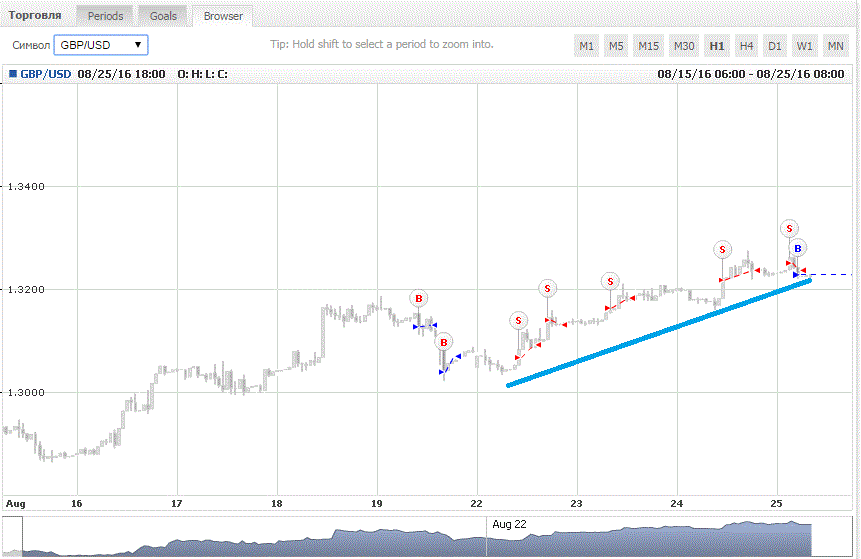Image resolution: width=861 pixels, height=559 pixels.
Task: Click the blue B marker on Aug 25
Action: tap(798, 248)
